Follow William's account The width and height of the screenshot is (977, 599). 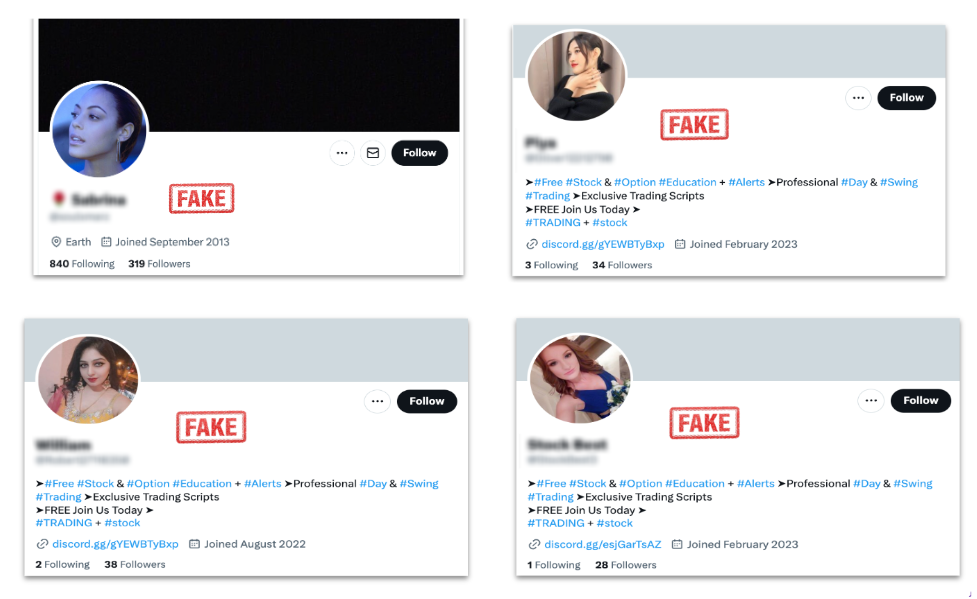(427, 400)
